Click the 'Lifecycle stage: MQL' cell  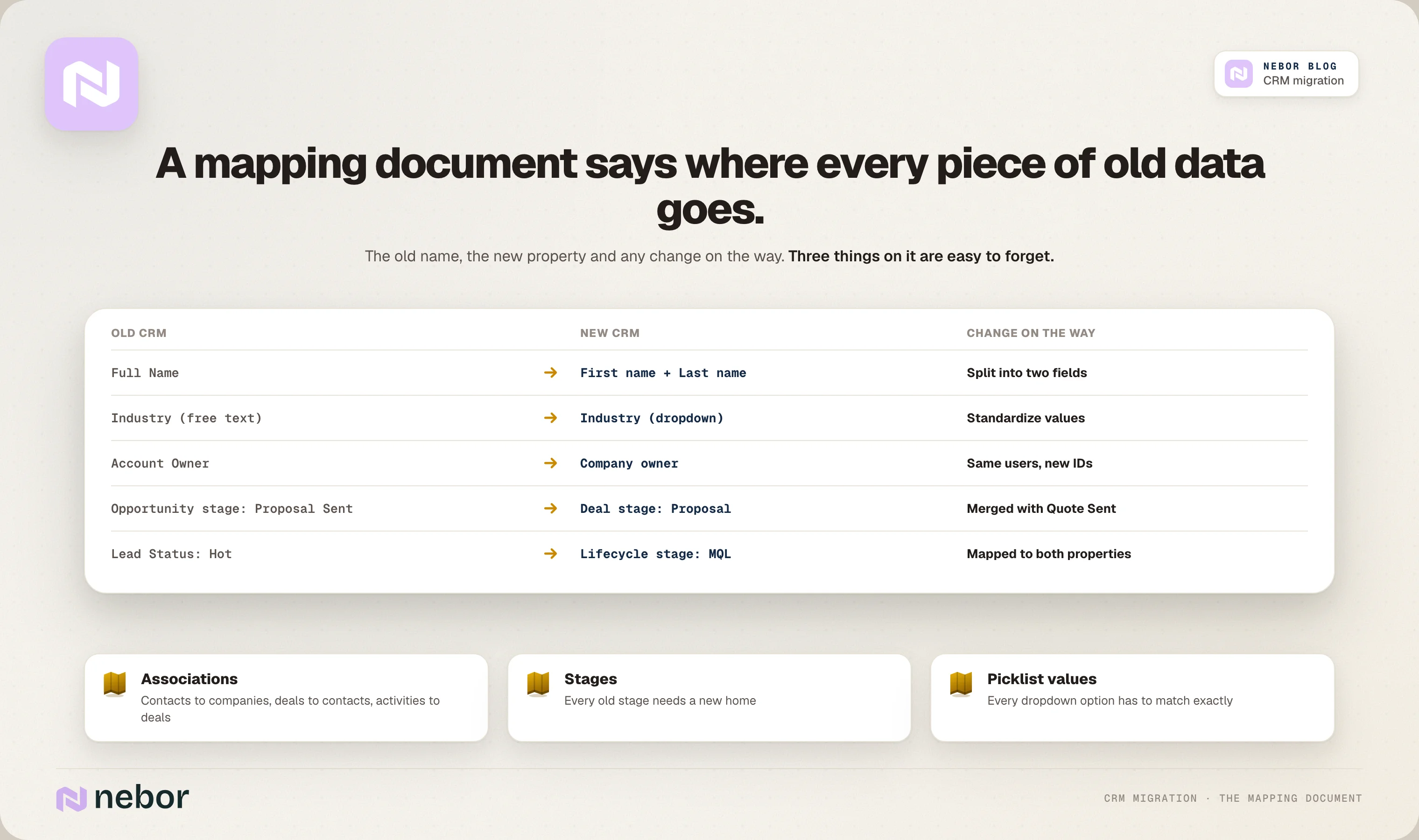click(655, 554)
